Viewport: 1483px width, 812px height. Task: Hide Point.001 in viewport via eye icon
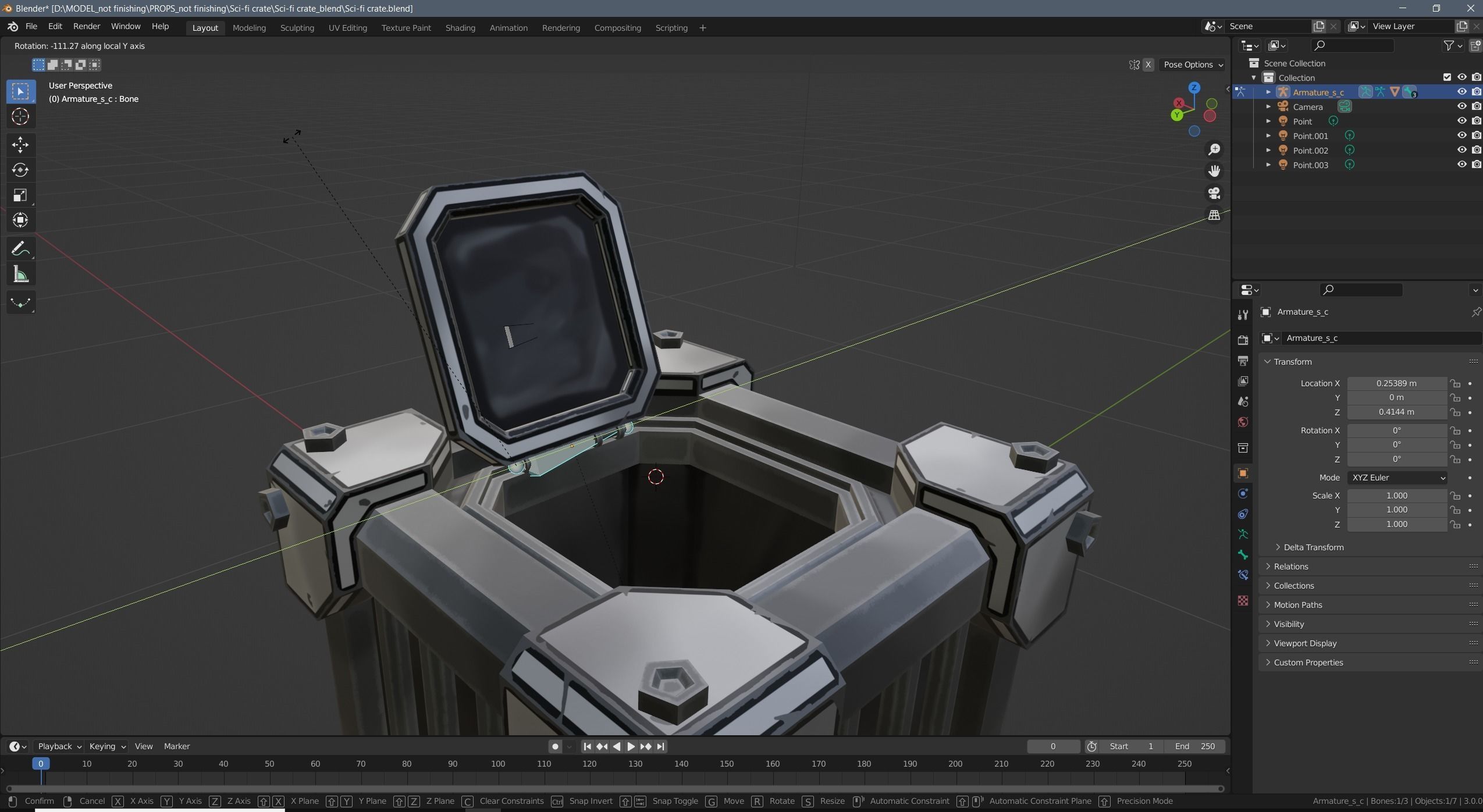(x=1461, y=136)
